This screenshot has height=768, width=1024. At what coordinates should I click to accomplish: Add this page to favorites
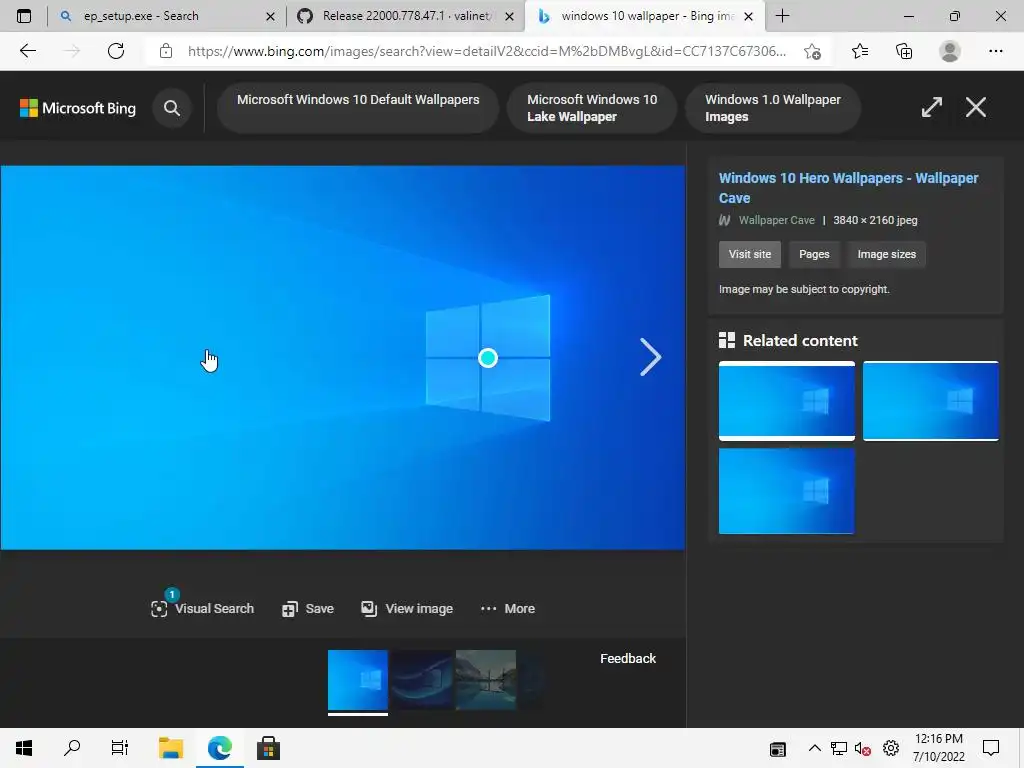(x=812, y=51)
